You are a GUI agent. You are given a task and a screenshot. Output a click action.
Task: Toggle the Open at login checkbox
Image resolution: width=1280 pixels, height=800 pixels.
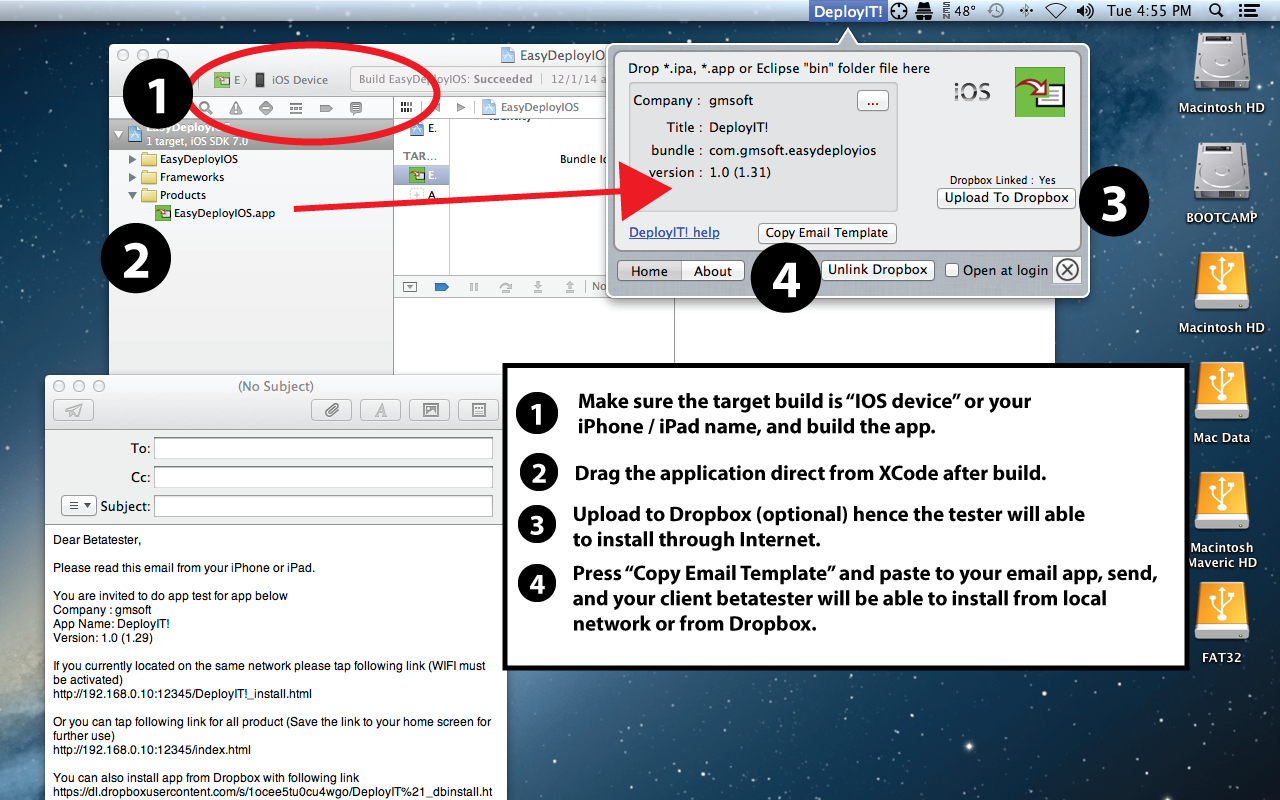coord(952,270)
